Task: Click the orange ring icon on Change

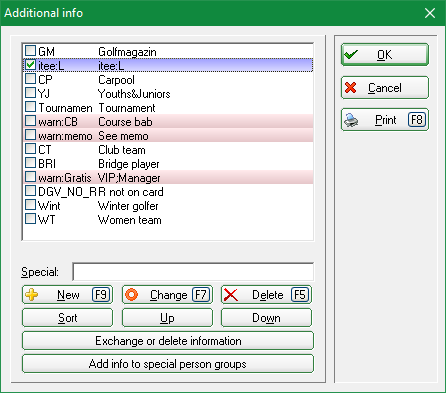Action: pyautogui.click(x=132, y=295)
